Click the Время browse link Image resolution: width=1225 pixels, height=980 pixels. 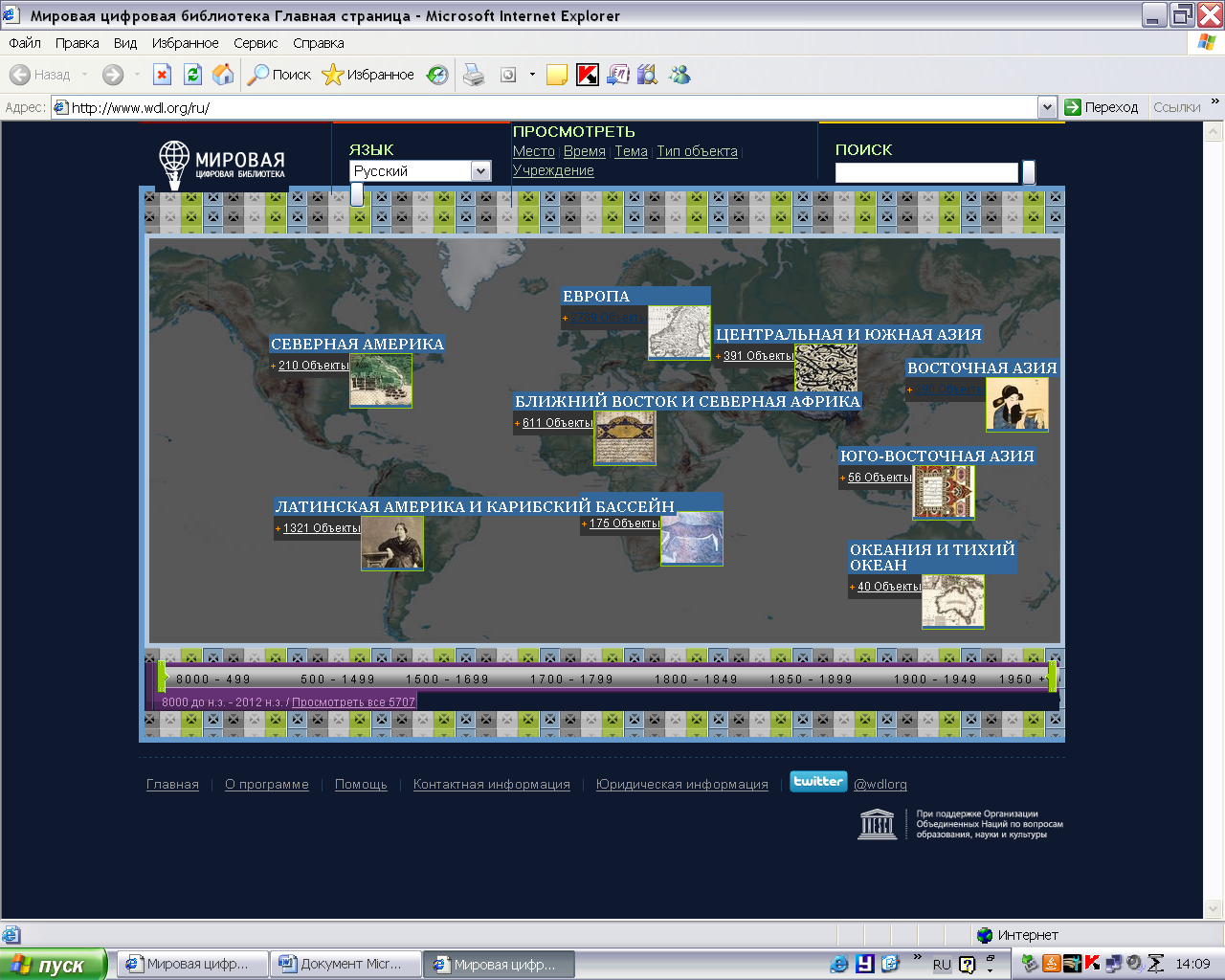[x=584, y=151]
